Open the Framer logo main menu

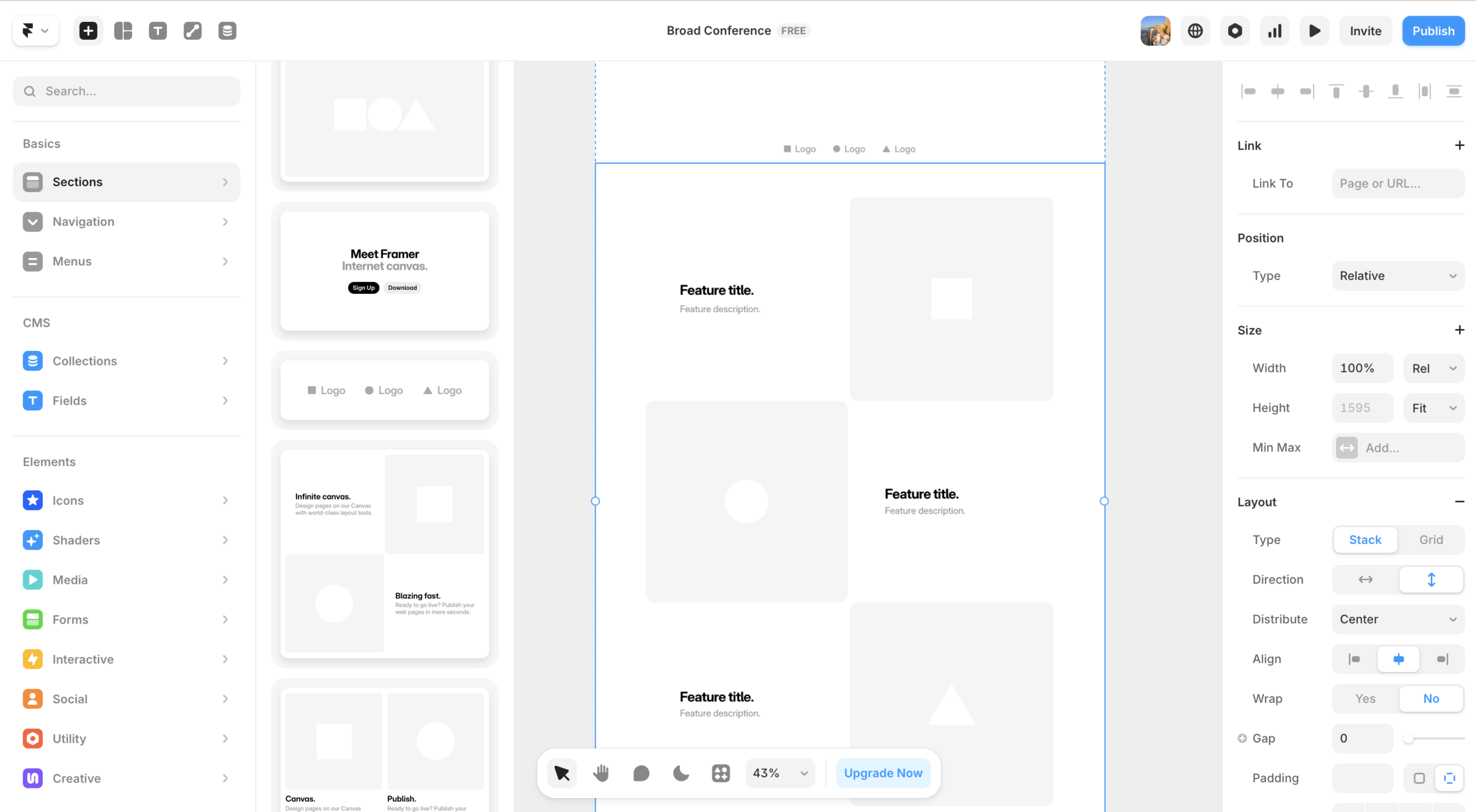[35, 31]
